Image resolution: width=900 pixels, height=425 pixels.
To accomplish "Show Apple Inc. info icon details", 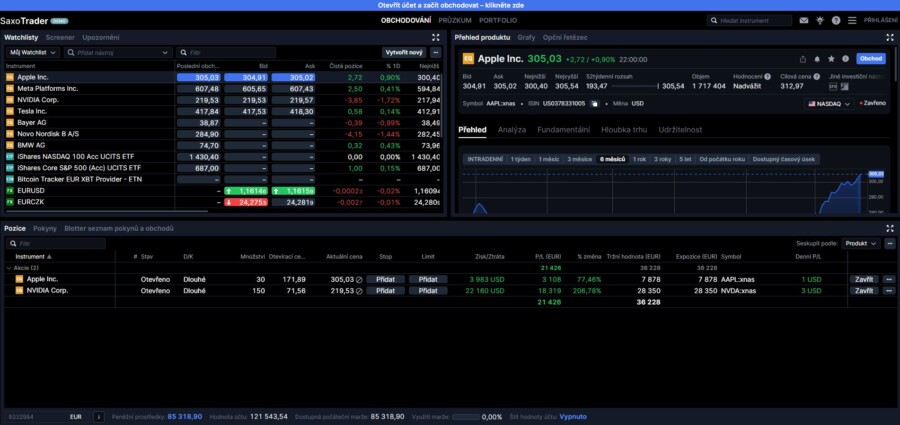I will pyautogui.click(x=845, y=59).
